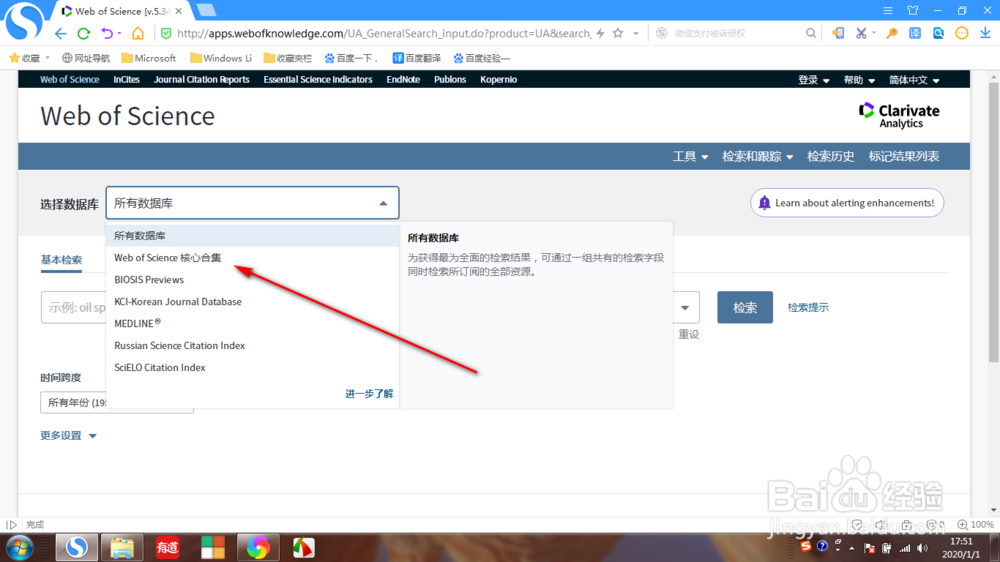Click the key password manager icon
The image size is (1000, 562).
pyautogui.click(x=892, y=33)
